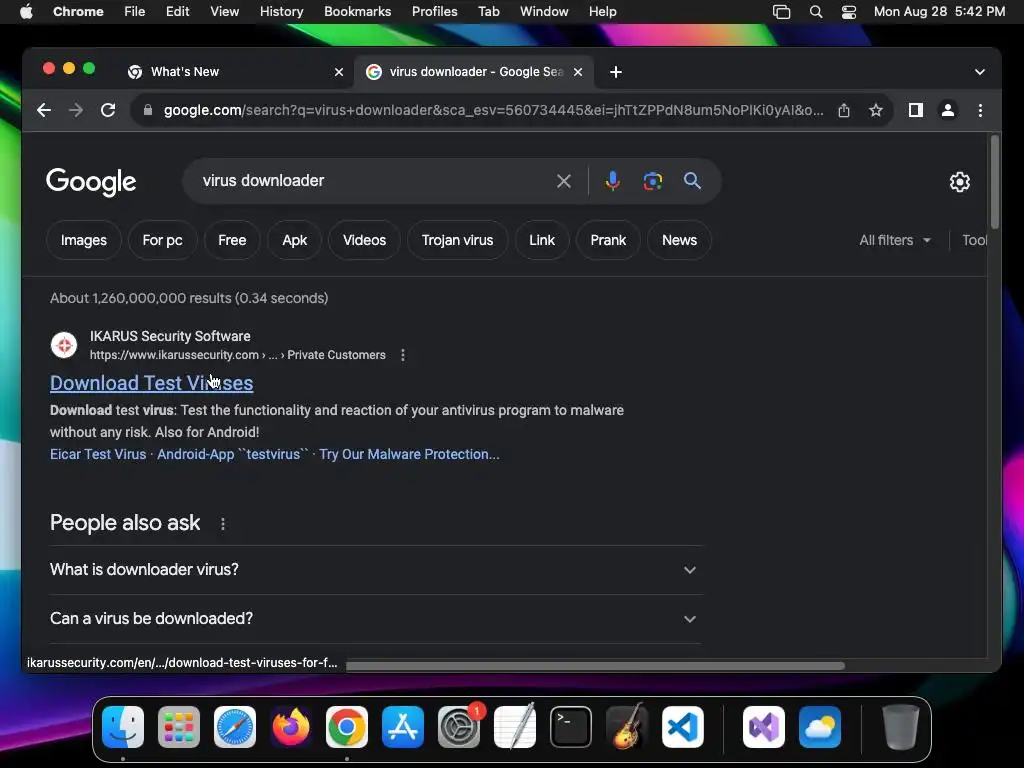Open the Chrome profile avatar
This screenshot has height=768, width=1024.
[948, 110]
